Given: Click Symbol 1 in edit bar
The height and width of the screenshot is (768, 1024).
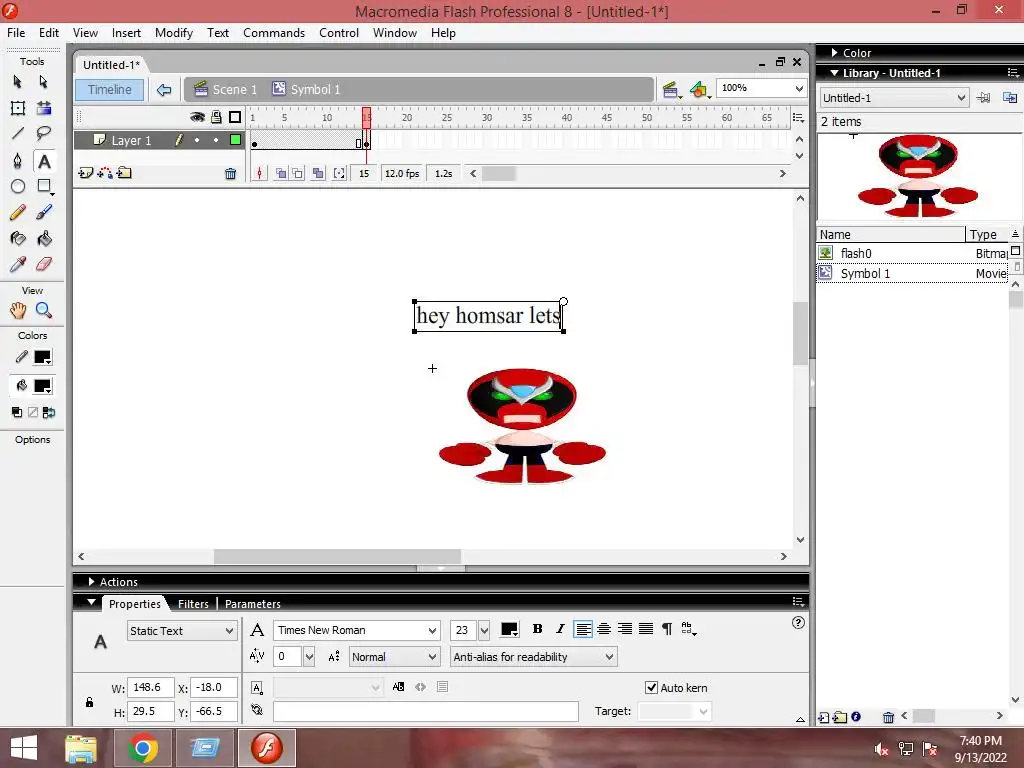Looking at the screenshot, I should pyautogui.click(x=307, y=89).
